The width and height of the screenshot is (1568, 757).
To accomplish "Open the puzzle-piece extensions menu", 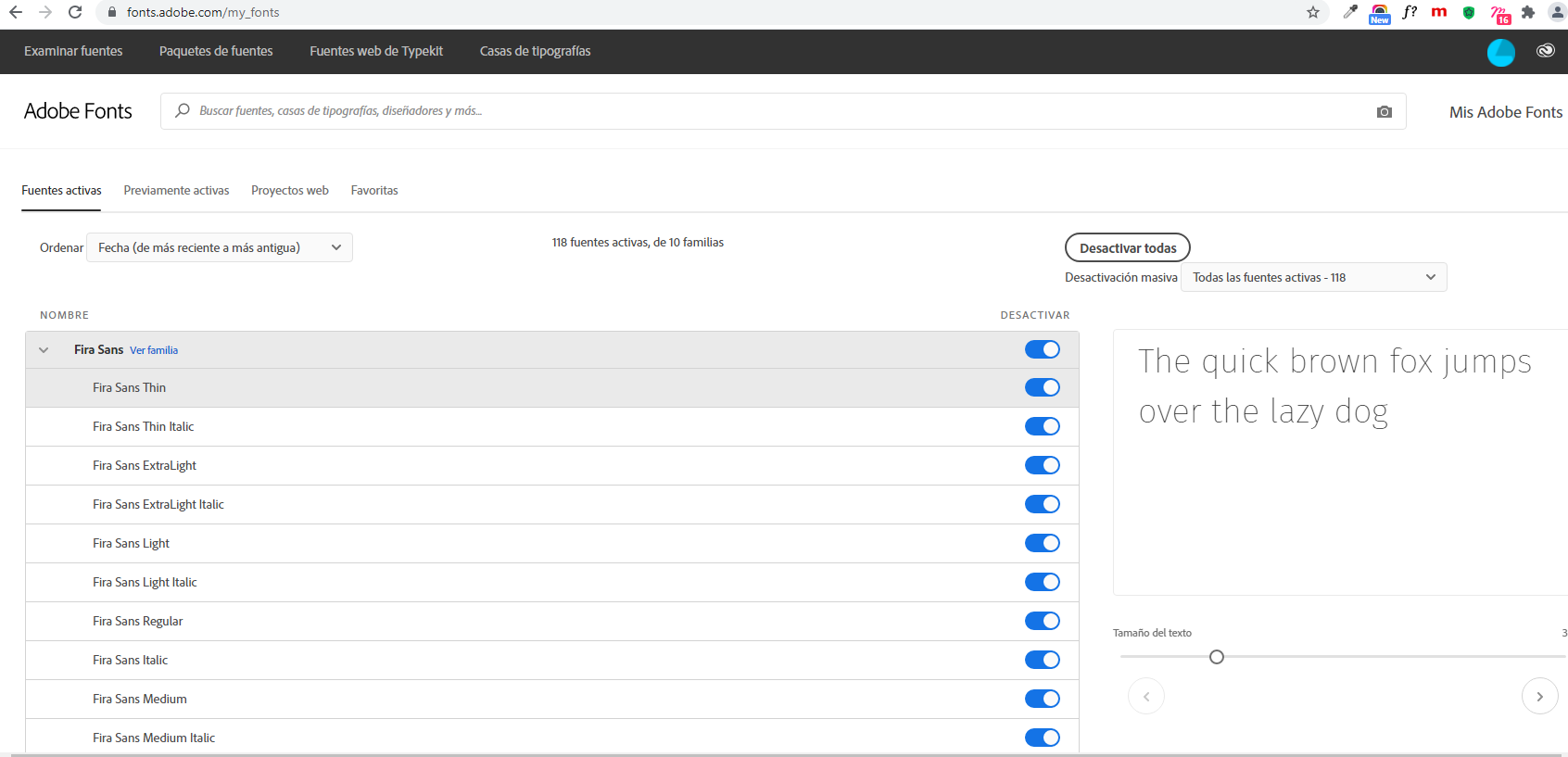I will tap(1528, 12).
